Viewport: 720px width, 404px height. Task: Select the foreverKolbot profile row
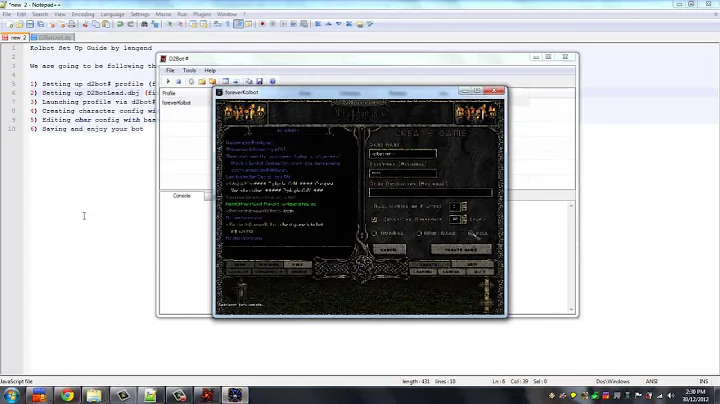tap(186, 103)
